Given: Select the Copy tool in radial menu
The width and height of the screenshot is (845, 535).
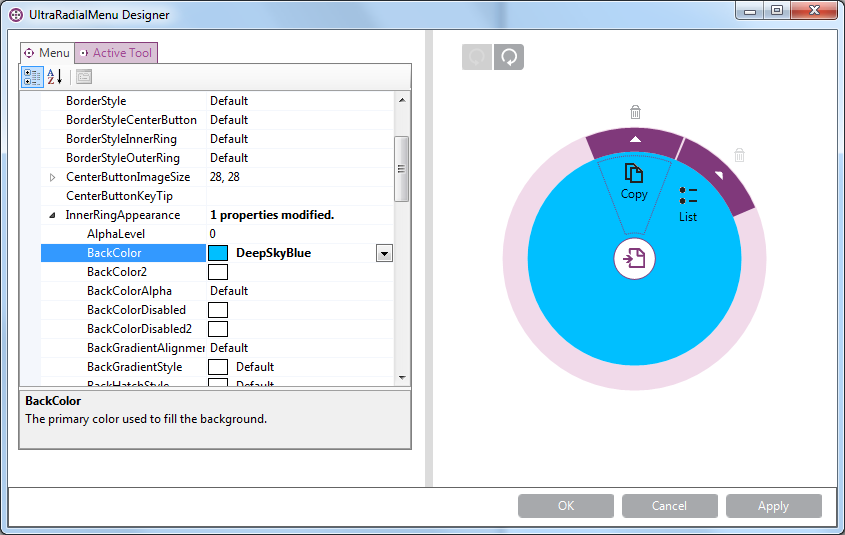Looking at the screenshot, I should tap(634, 182).
